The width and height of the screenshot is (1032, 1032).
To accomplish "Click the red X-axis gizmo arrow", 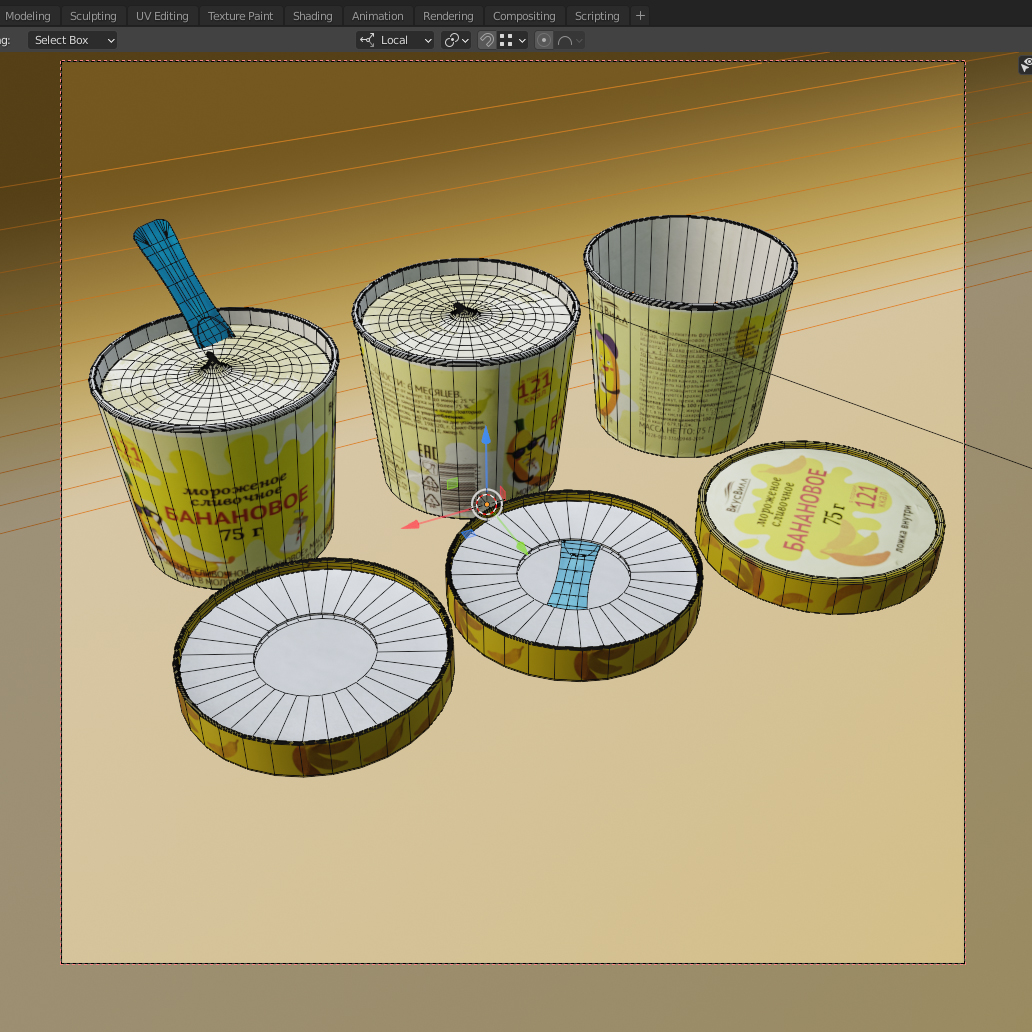I will coord(410,524).
